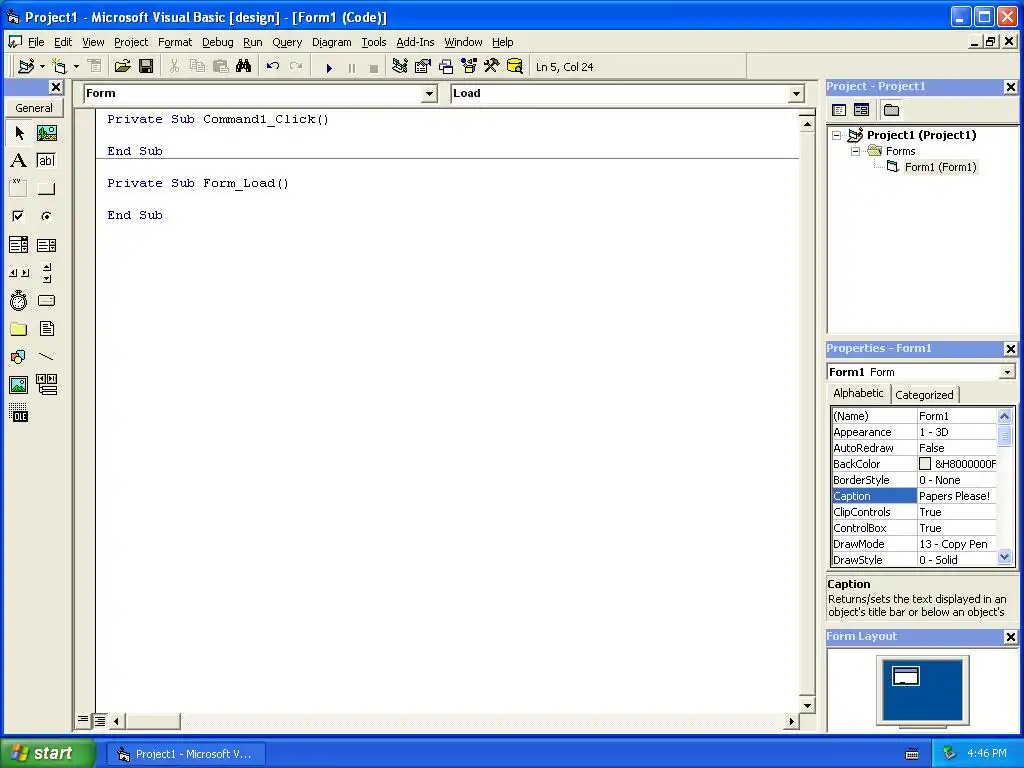Open the dropdown arrow next to Add Form
The image size is (1024, 768).
(x=76, y=67)
